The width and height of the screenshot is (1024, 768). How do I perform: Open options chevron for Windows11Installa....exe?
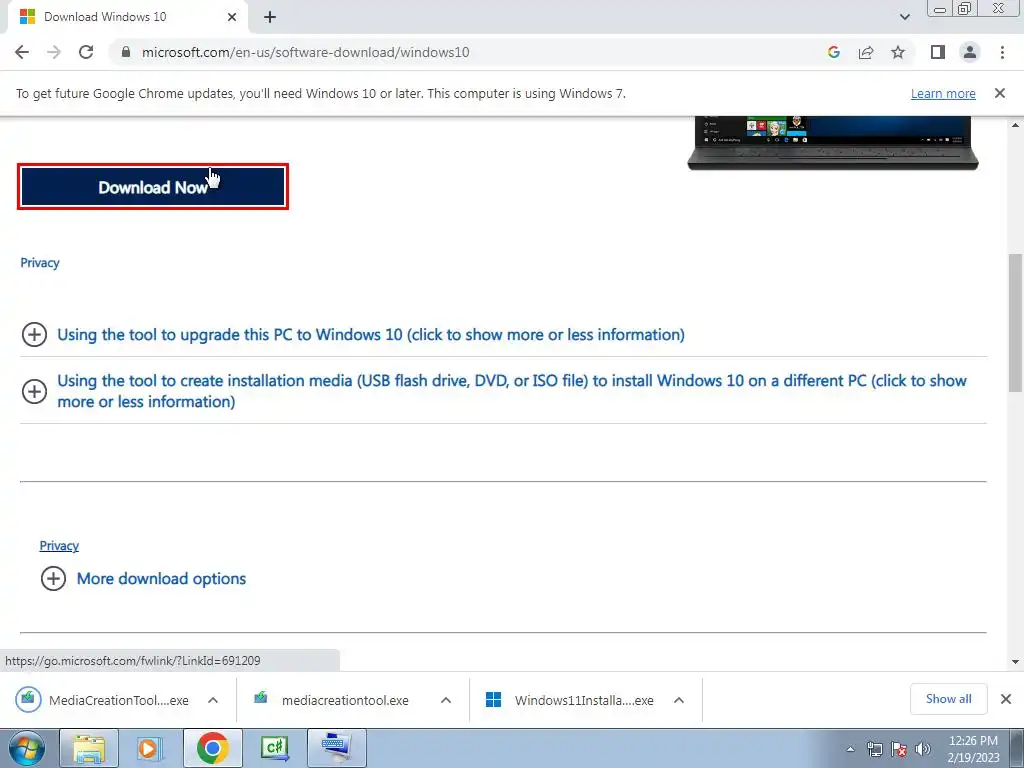(x=679, y=700)
